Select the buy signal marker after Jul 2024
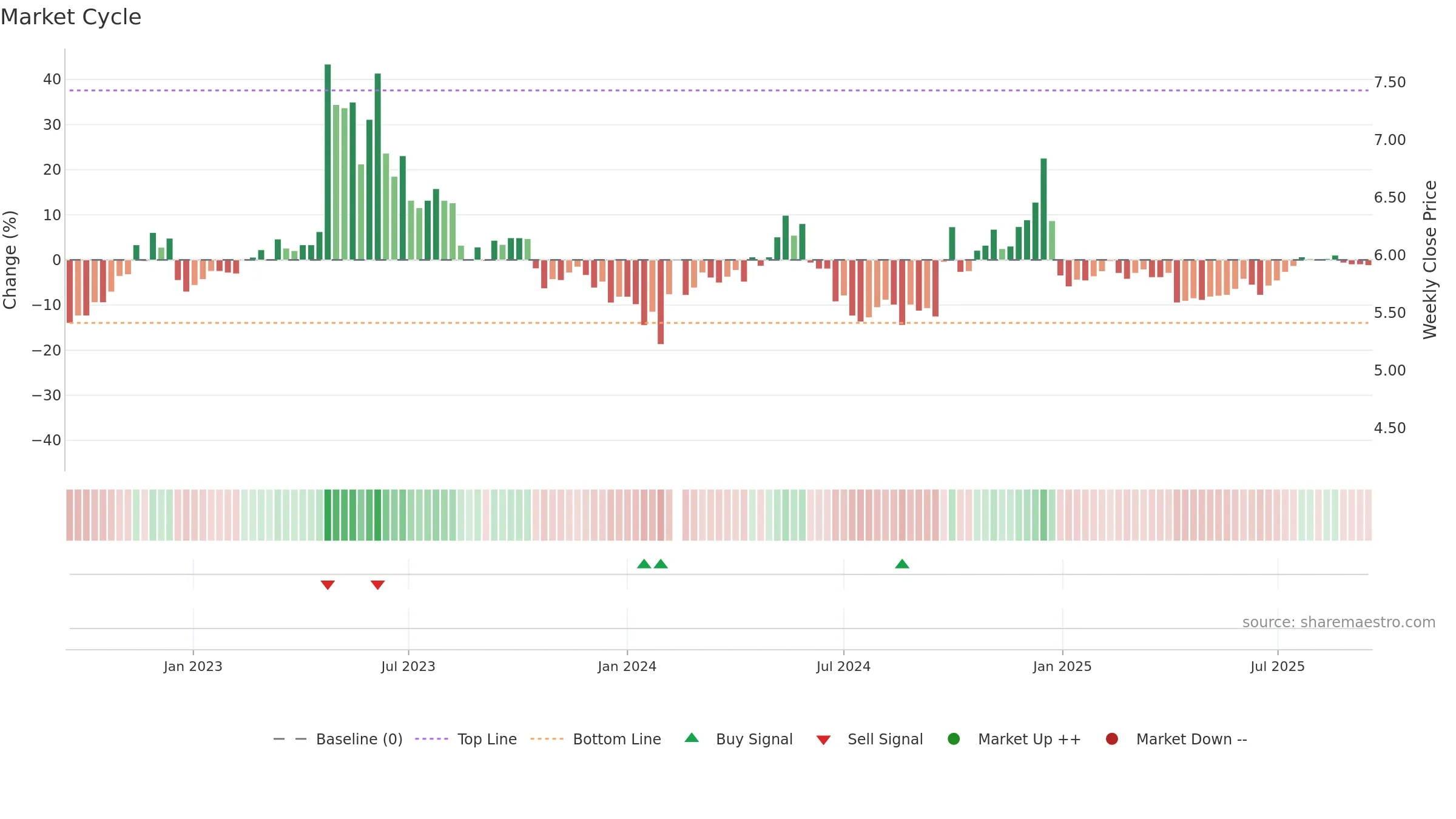The width and height of the screenshot is (1456, 819). (x=902, y=564)
